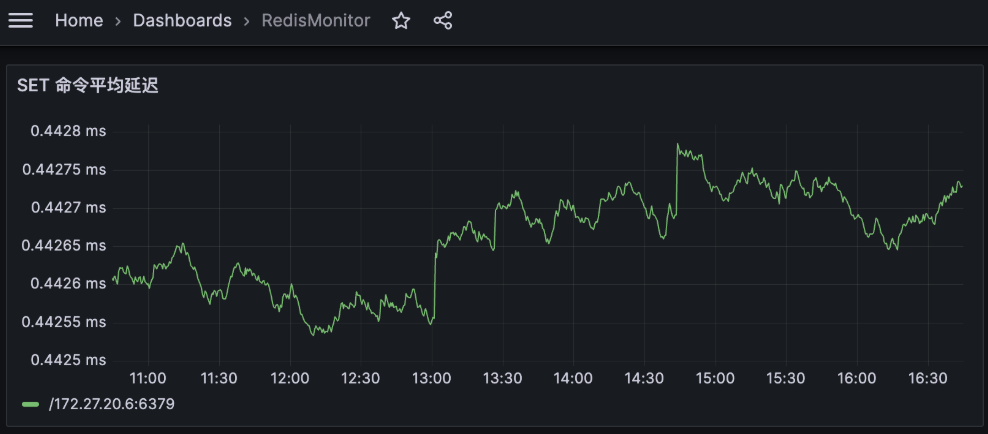The width and height of the screenshot is (988, 434).
Task: Click the 12:30 time axis label
Action: (361, 379)
